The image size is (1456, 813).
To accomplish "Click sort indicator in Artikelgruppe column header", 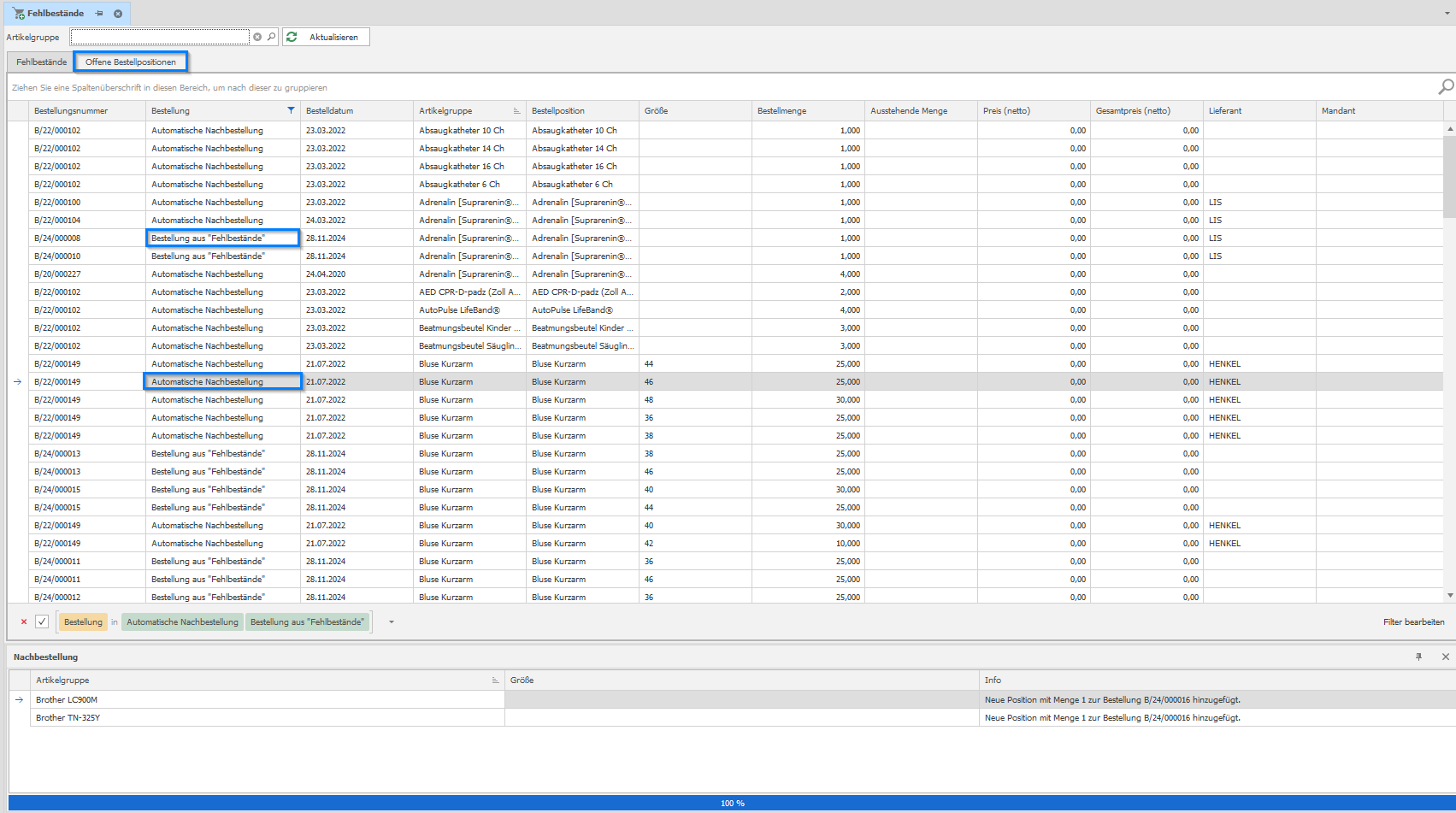I will coord(516,111).
